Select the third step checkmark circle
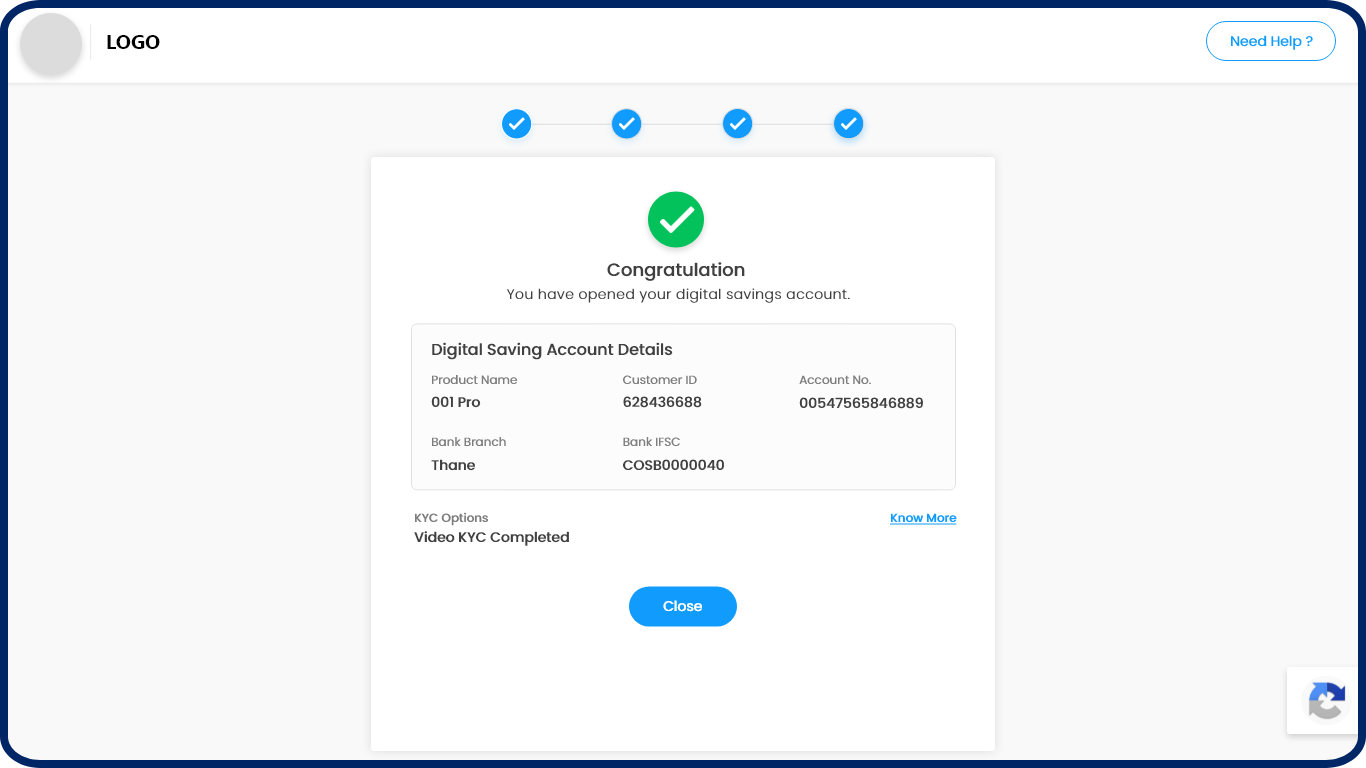The width and height of the screenshot is (1366, 768). pos(737,124)
